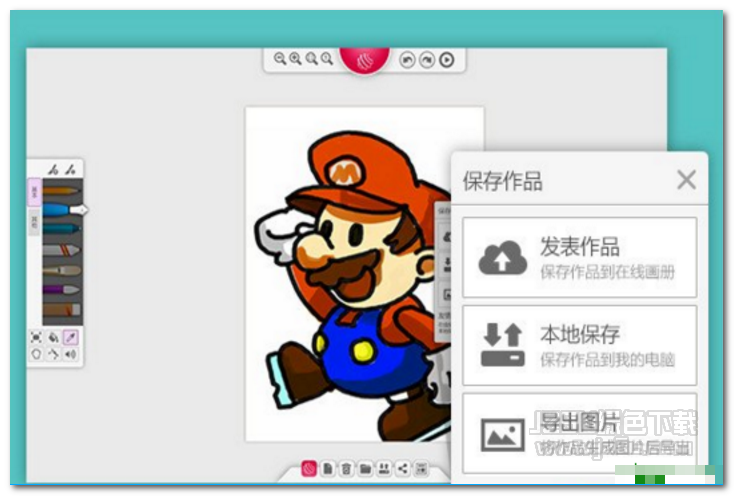Select the gray crayon with red stripes
Screen dimensions: 734x496
coord(62,250)
